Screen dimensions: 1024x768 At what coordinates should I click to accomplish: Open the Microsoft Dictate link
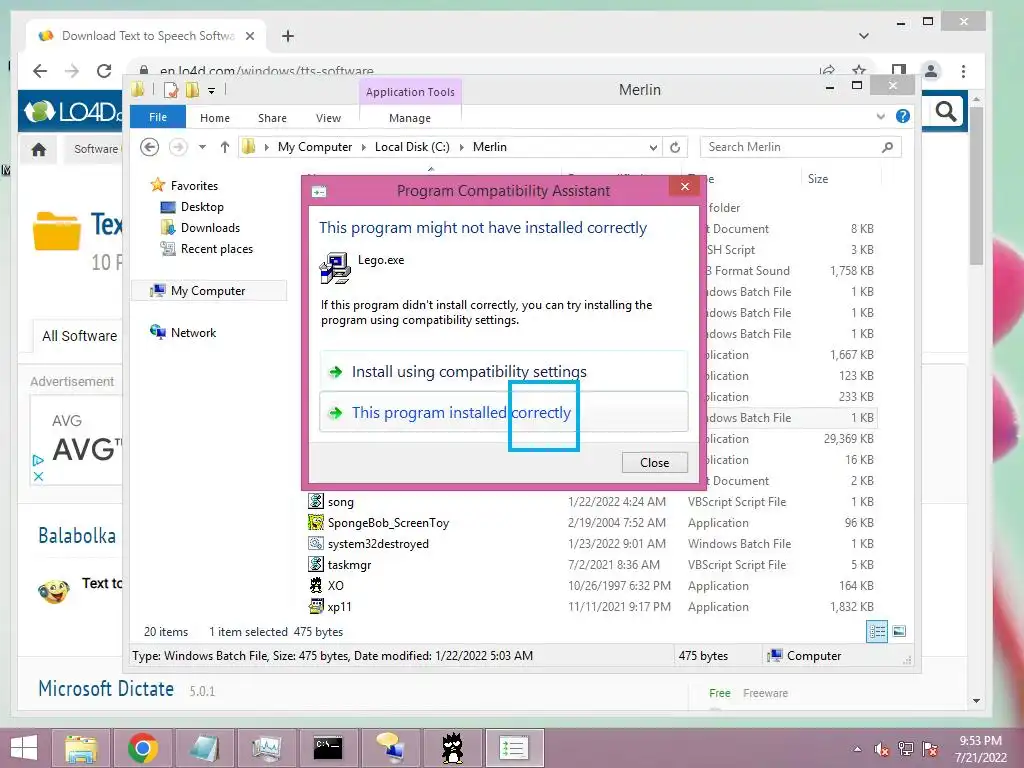pyautogui.click(x=106, y=688)
